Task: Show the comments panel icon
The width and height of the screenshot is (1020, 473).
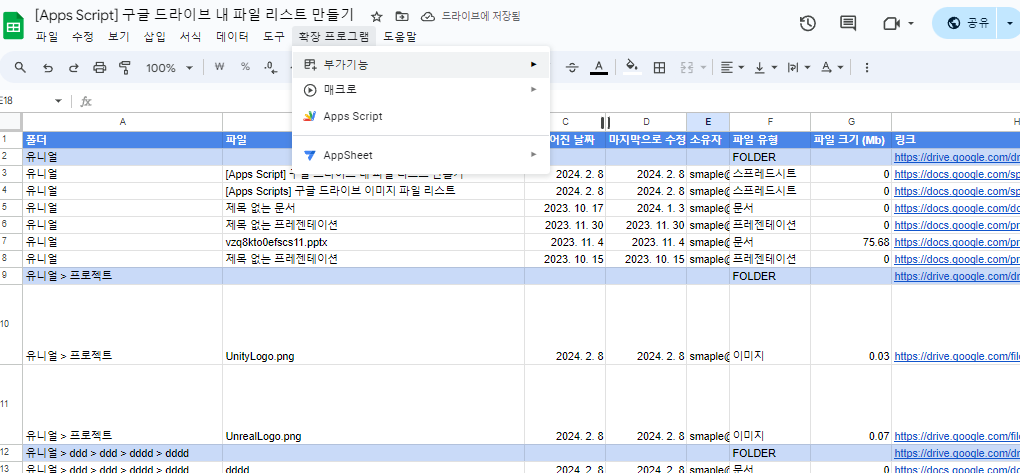Action: [848, 23]
